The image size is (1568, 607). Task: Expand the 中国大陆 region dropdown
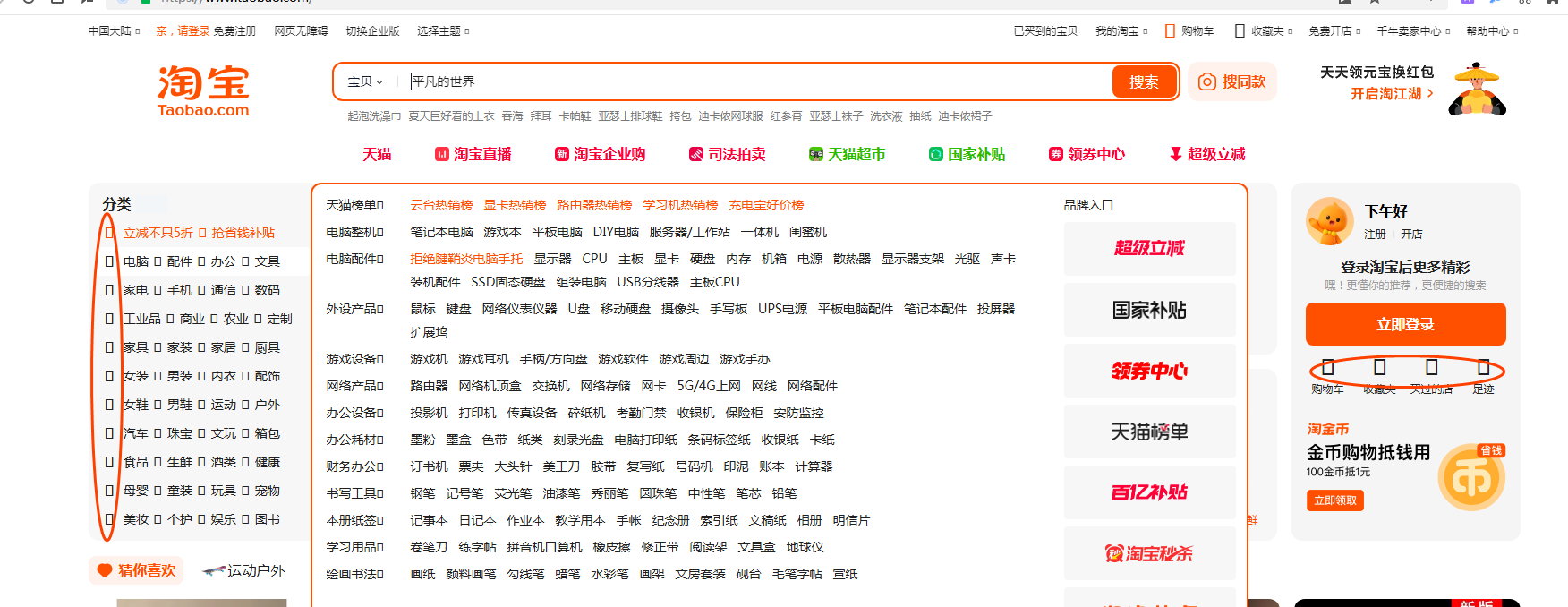coord(114,31)
